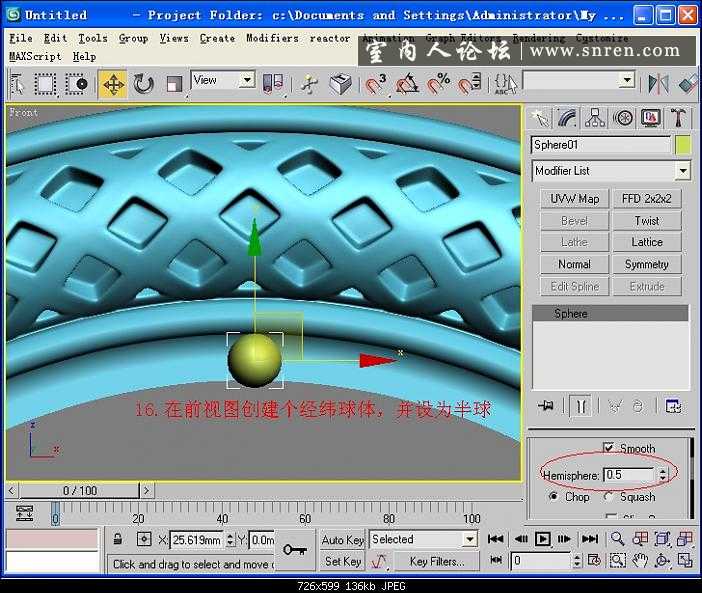Open the Create command panel tab
The width and height of the screenshot is (702, 593).
coord(541,118)
